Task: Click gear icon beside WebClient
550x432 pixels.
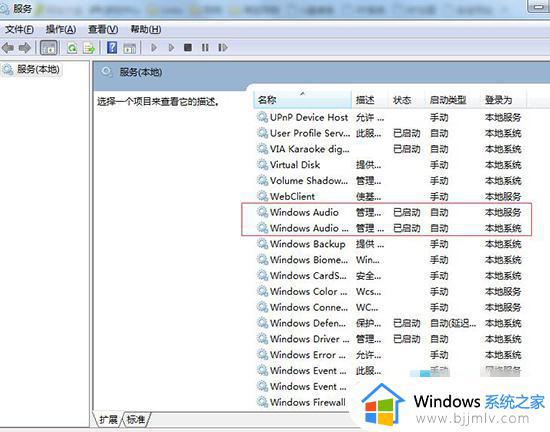Action: pos(262,196)
